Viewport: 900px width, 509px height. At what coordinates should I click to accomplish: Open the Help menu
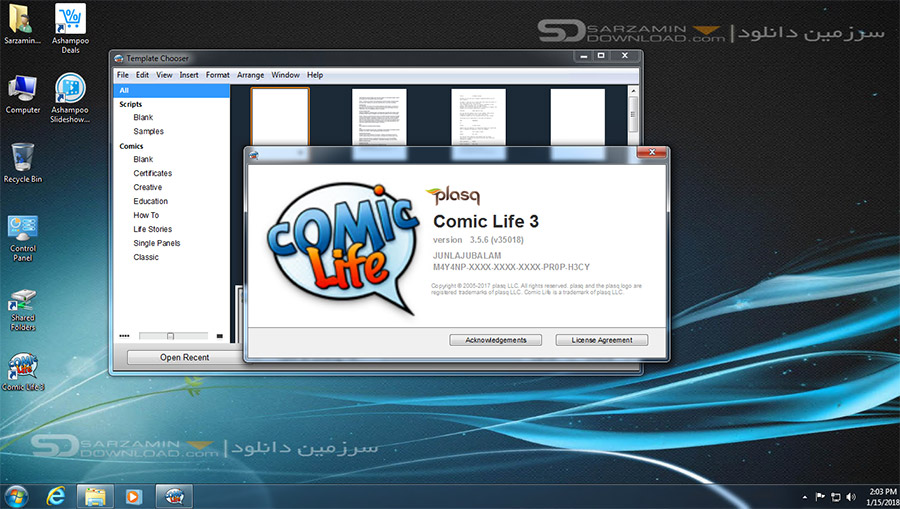[x=315, y=75]
